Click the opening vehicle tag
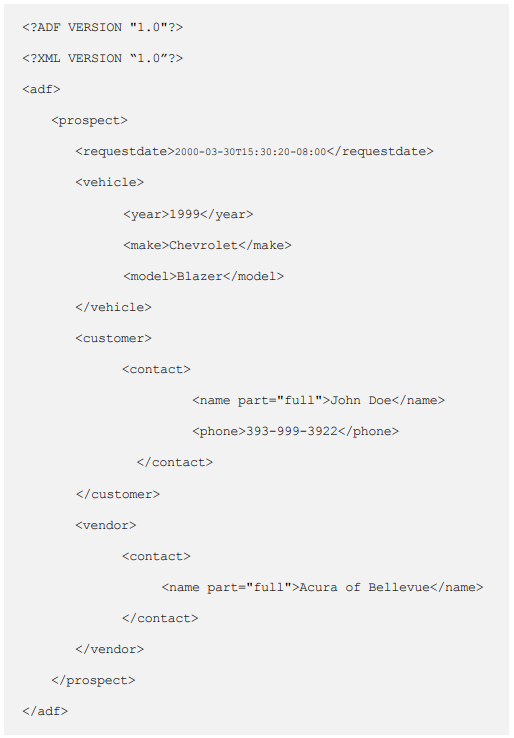Image resolution: width=514 pixels, height=738 pixels. [x=110, y=182]
